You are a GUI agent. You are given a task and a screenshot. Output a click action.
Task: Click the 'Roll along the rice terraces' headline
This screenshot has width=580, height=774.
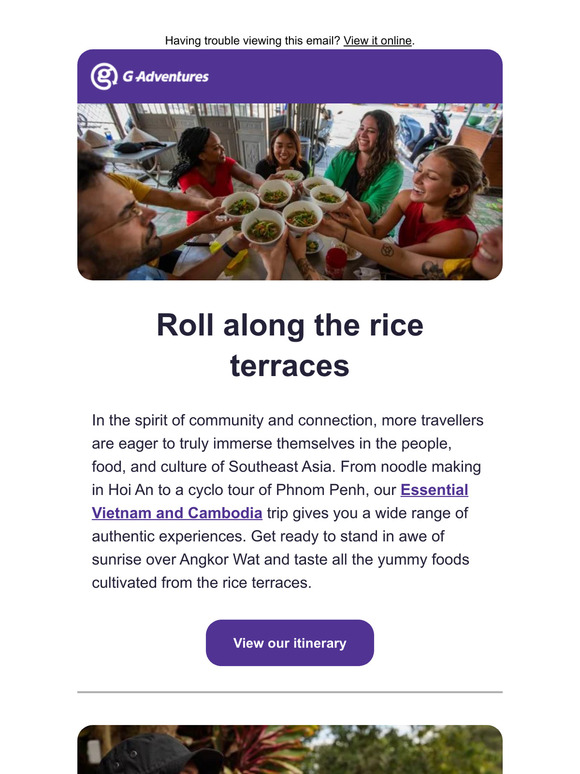pos(290,345)
